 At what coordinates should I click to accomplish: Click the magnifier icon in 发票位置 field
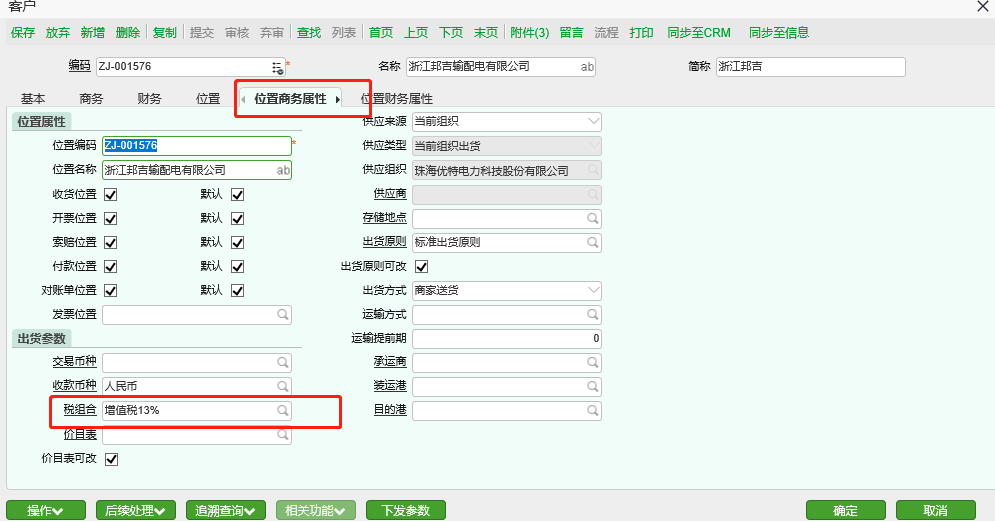(x=283, y=315)
